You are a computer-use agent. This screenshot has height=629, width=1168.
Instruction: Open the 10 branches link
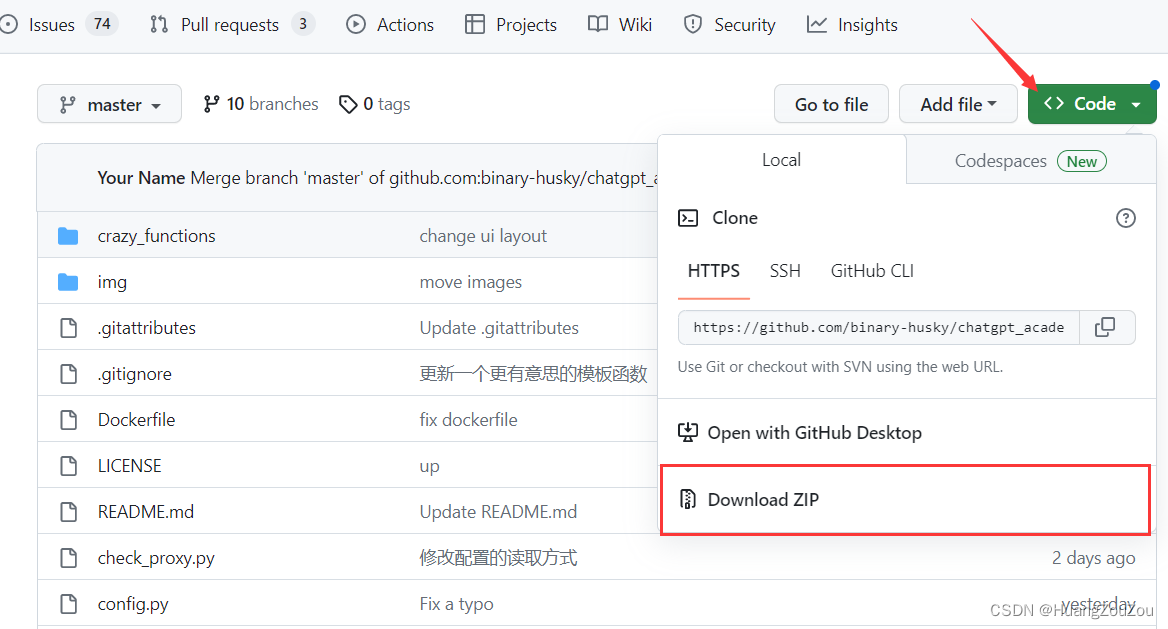[261, 104]
